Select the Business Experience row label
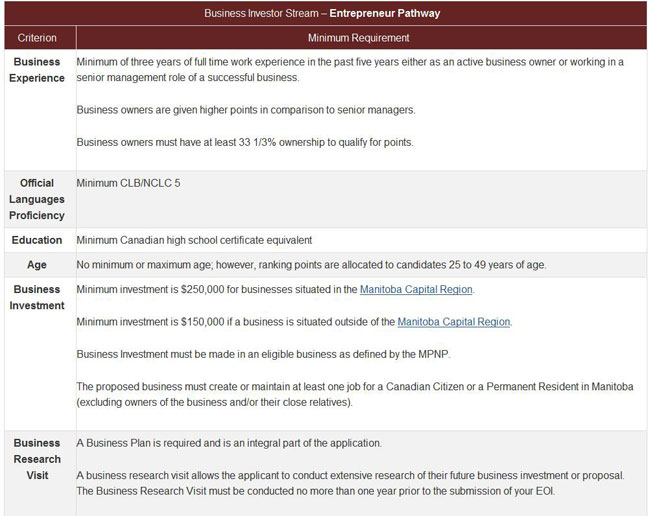650x516 pixels. point(37,70)
